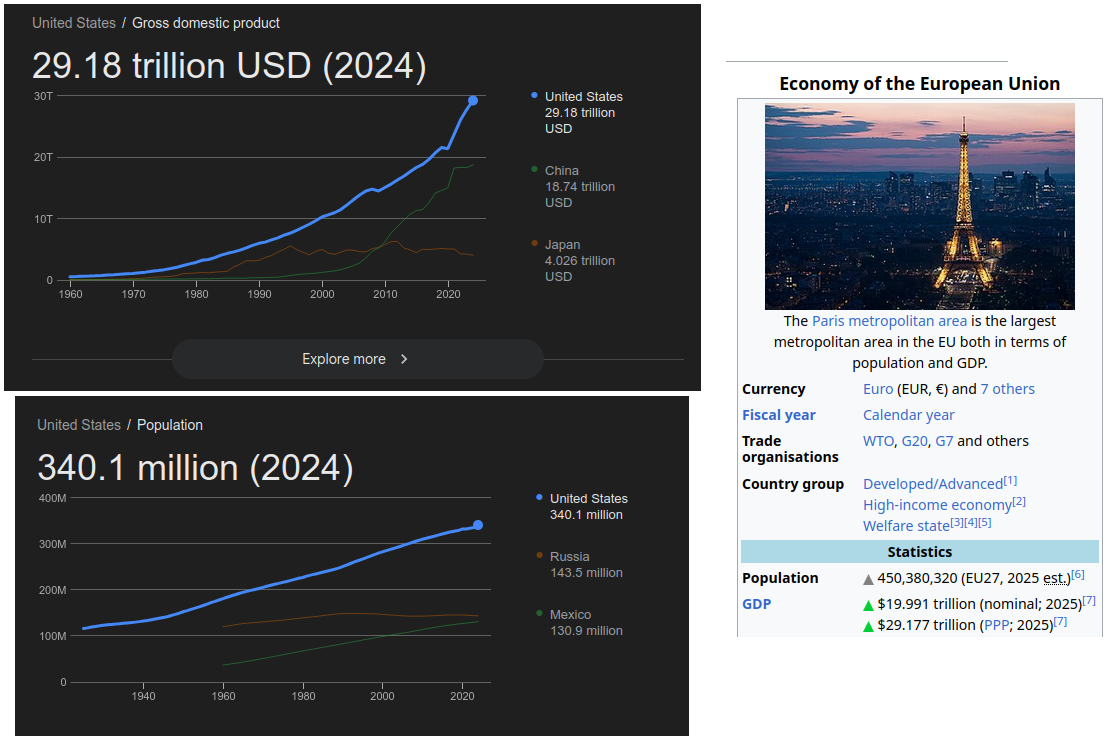Click the chevron arrow in Explore more
Viewport: 1109px width, 743px height.
click(404, 359)
